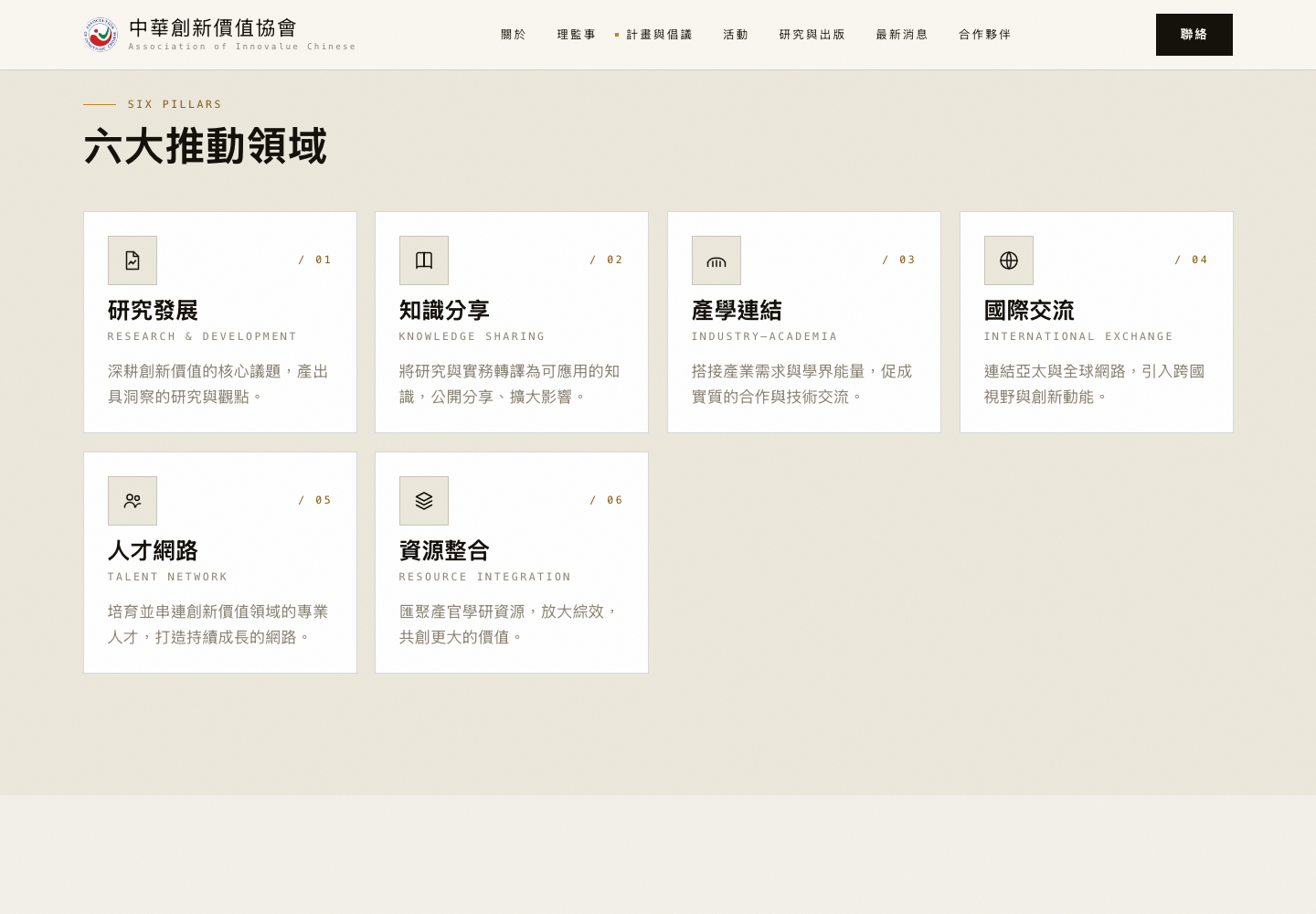Viewport: 1316px width, 914px height.
Task: Click the / 05 card number
Action: point(315,500)
